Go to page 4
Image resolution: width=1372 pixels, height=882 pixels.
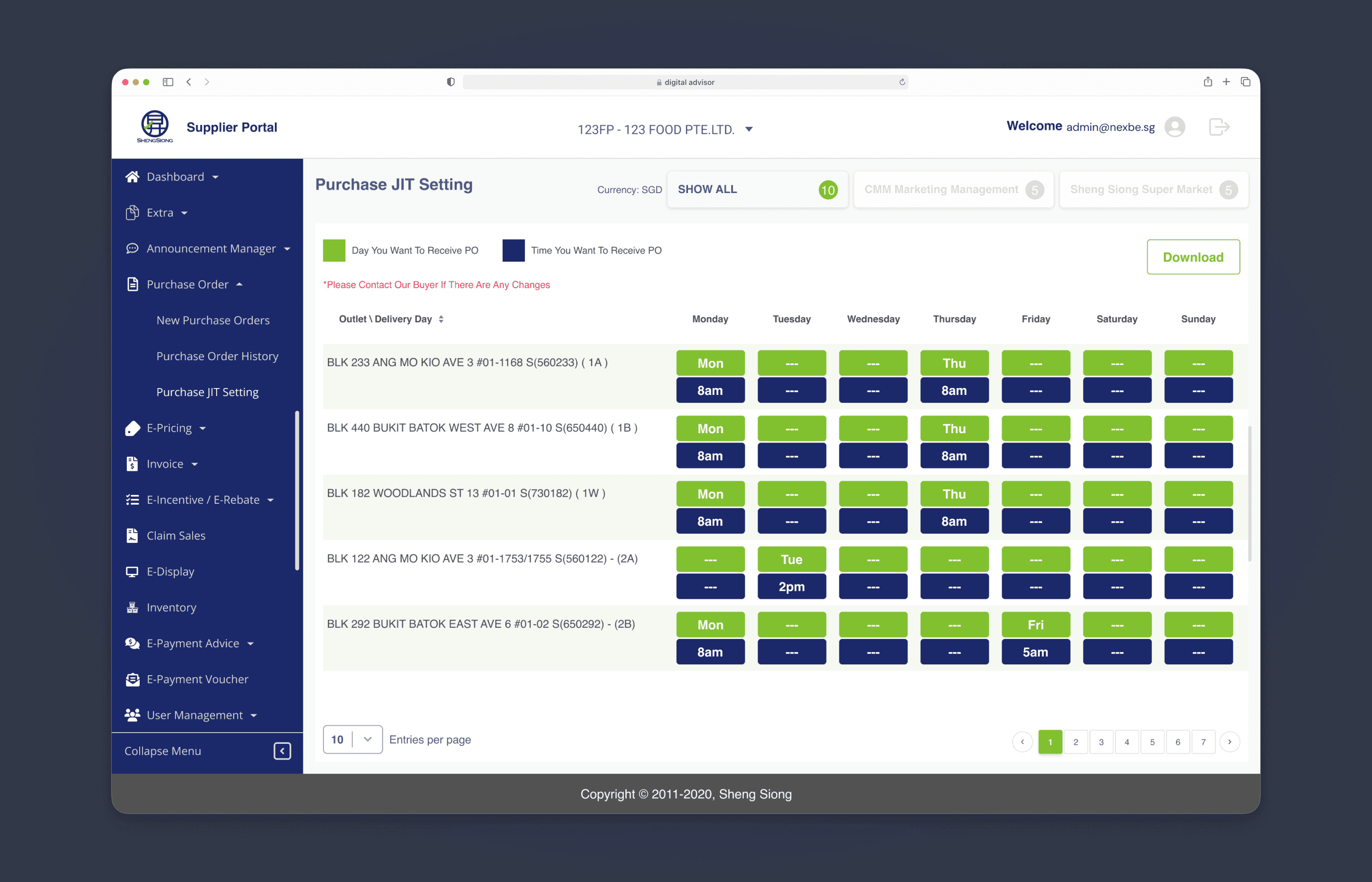[1127, 742]
